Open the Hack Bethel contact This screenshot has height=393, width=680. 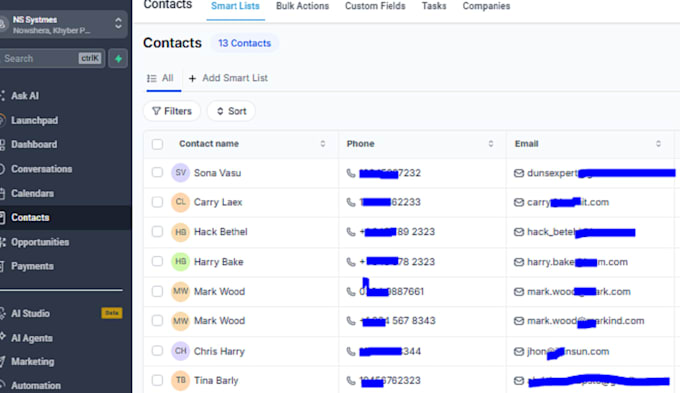pos(220,232)
